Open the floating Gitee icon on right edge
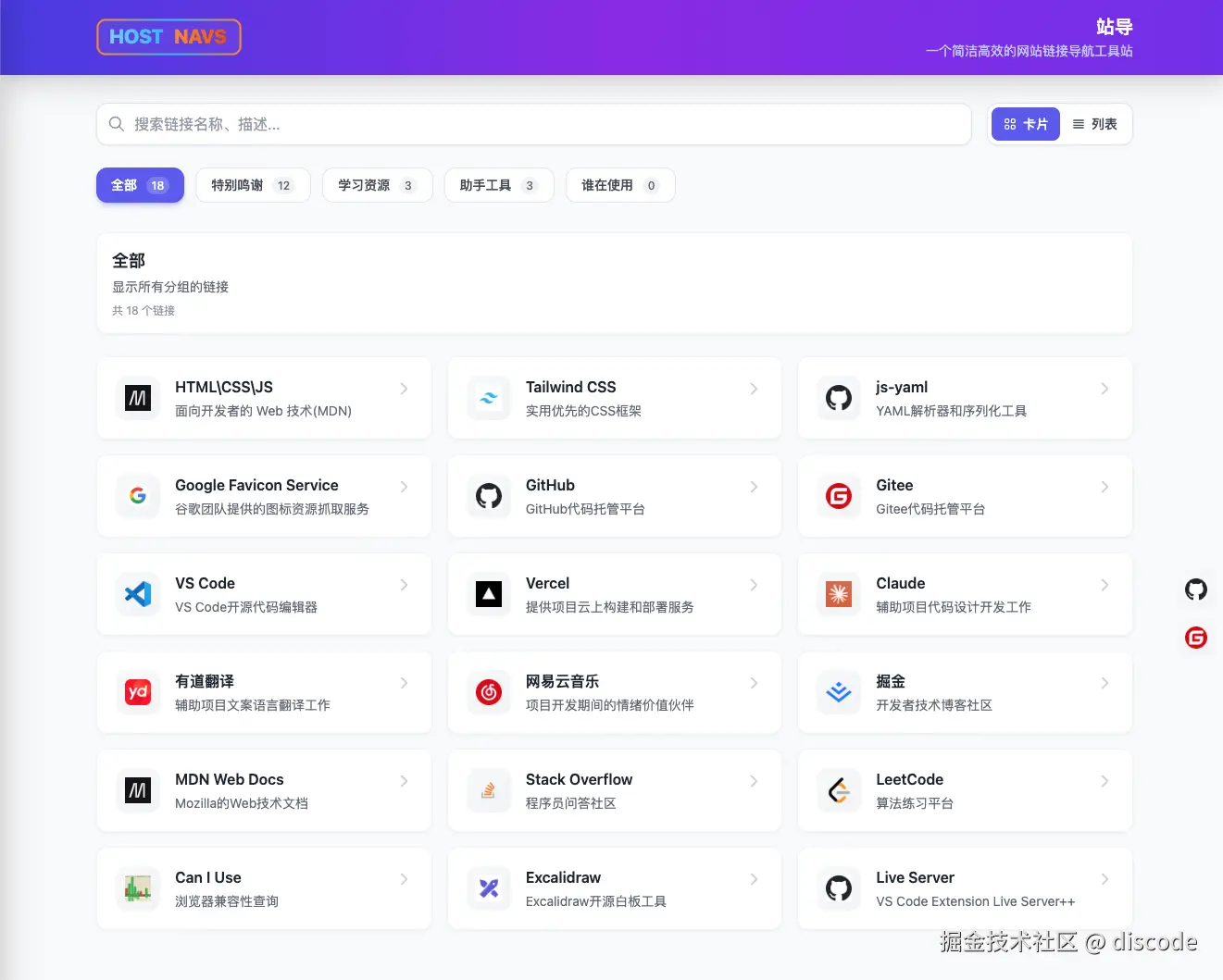This screenshot has height=980, width=1223. pyautogui.click(x=1196, y=638)
